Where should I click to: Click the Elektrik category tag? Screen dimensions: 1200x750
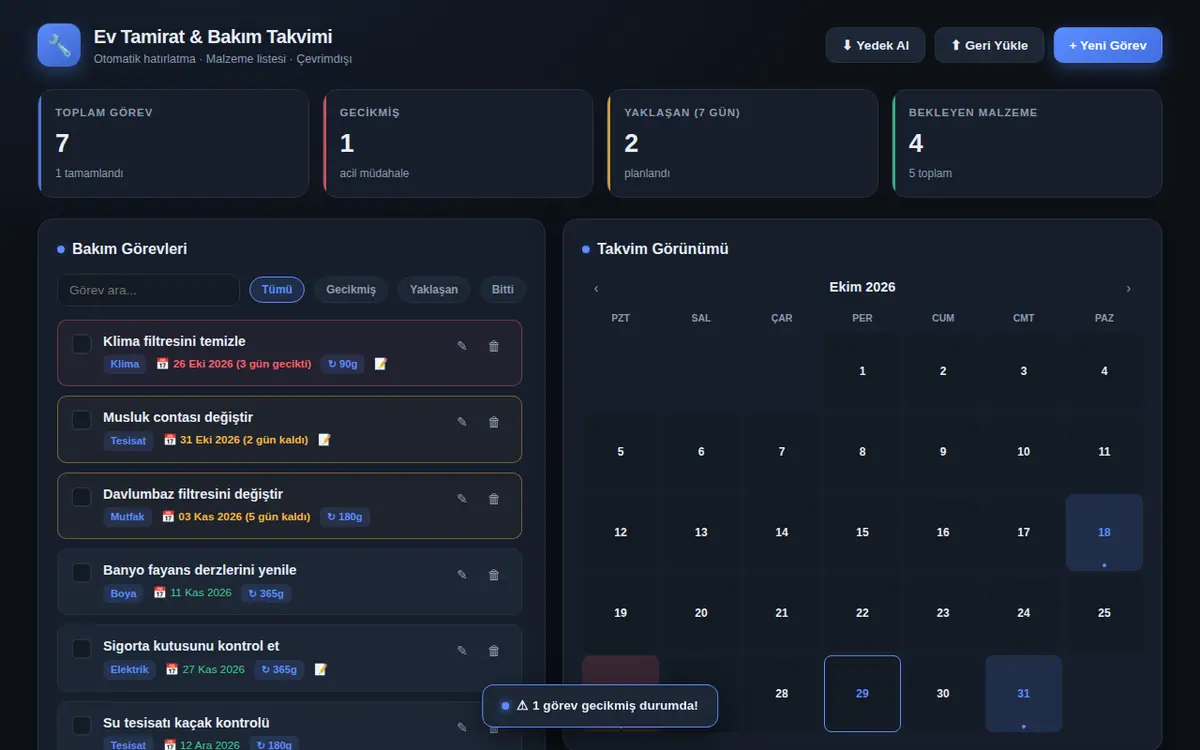coord(129,669)
